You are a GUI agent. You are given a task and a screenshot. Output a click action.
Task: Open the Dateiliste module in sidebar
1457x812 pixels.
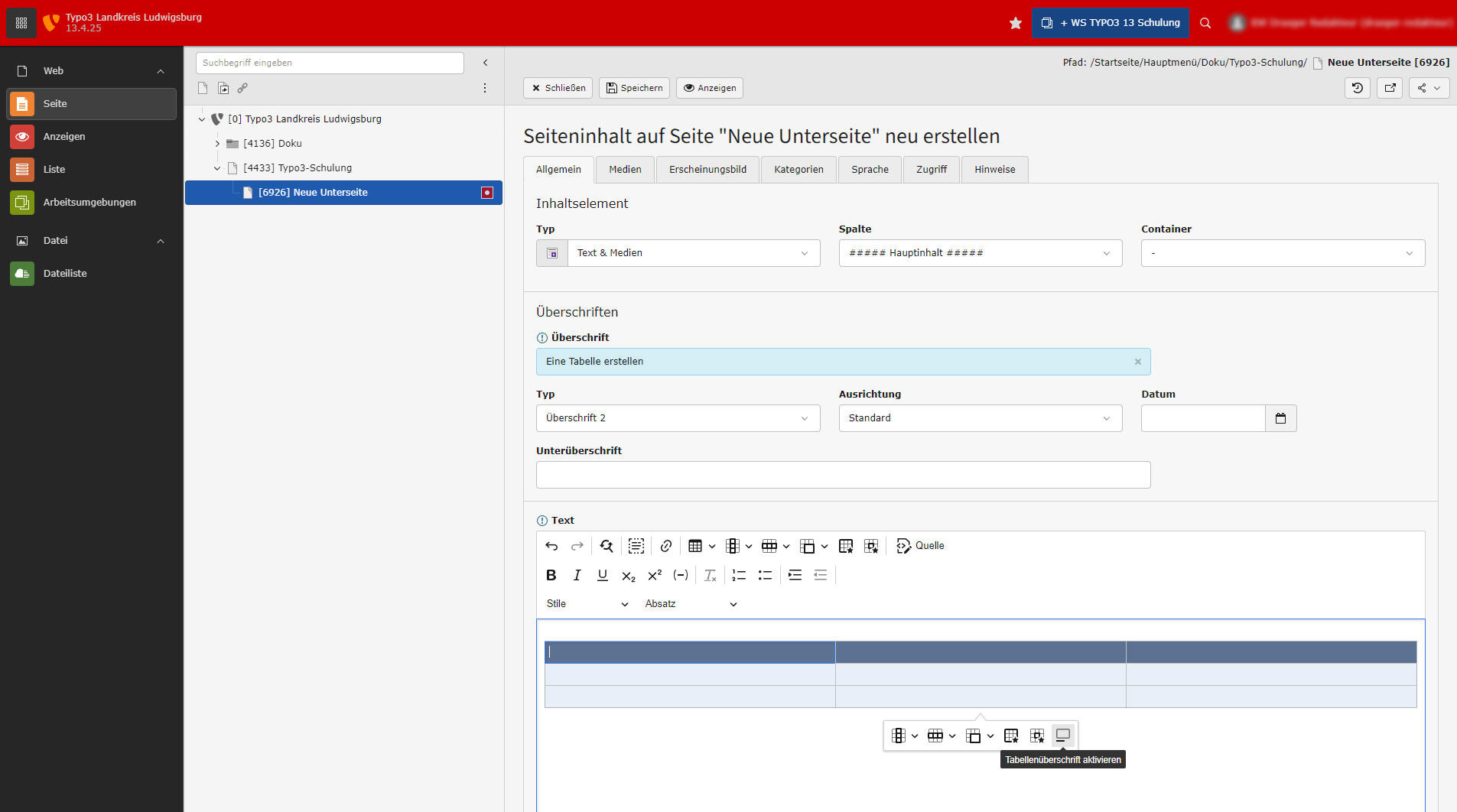65,274
